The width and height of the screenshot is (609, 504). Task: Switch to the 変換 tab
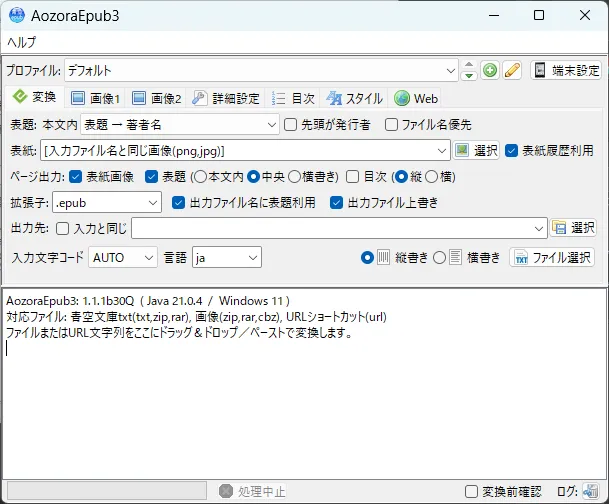pyautogui.click(x=35, y=97)
